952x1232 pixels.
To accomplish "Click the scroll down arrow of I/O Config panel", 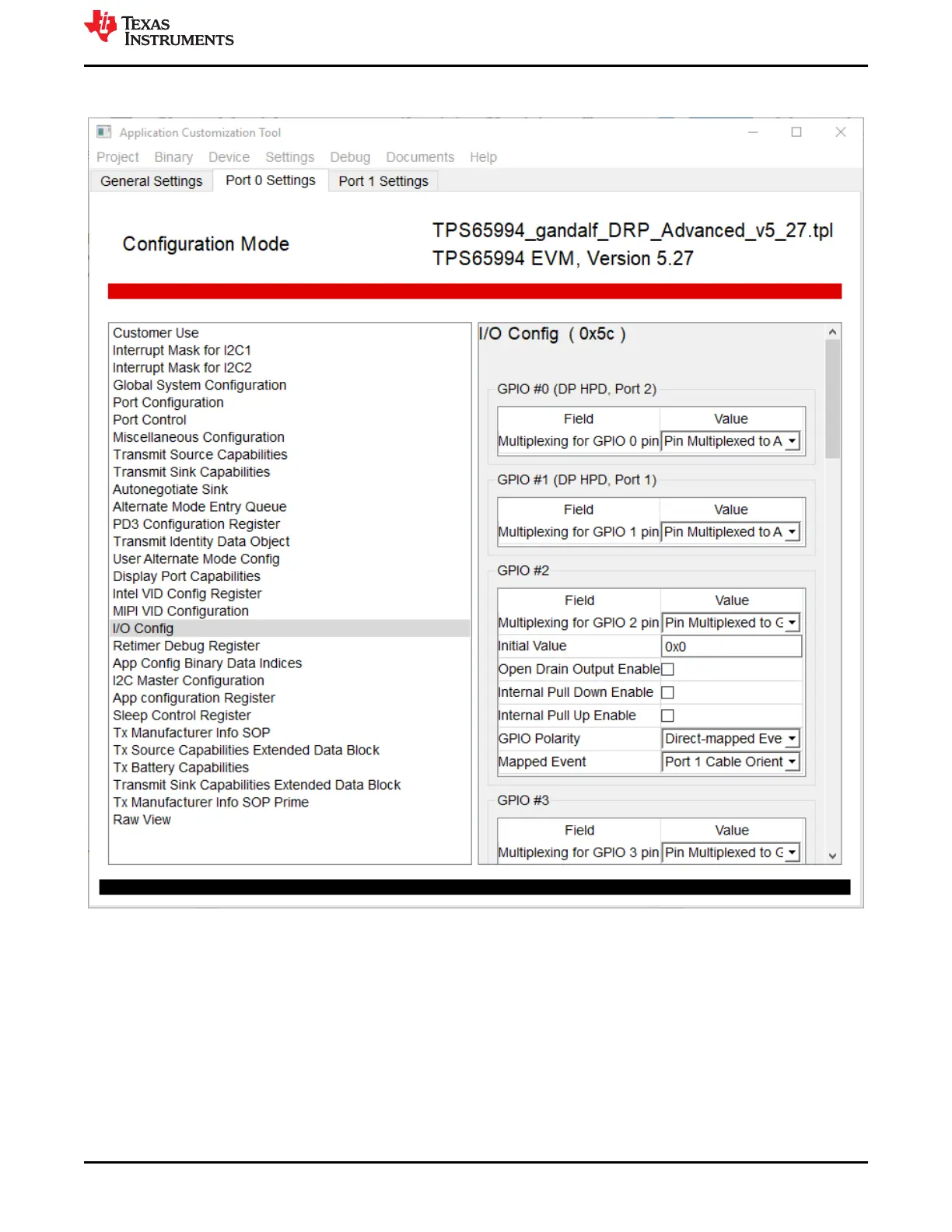I will point(832,856).
